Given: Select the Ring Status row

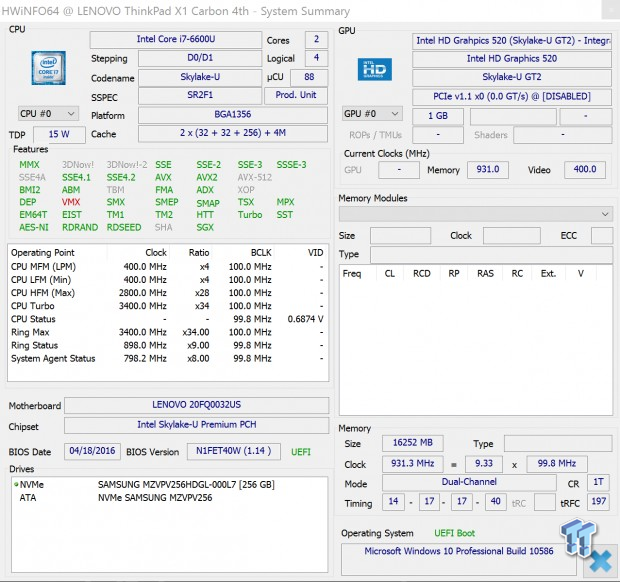Looking at the screenshot, I should point(168,346).
